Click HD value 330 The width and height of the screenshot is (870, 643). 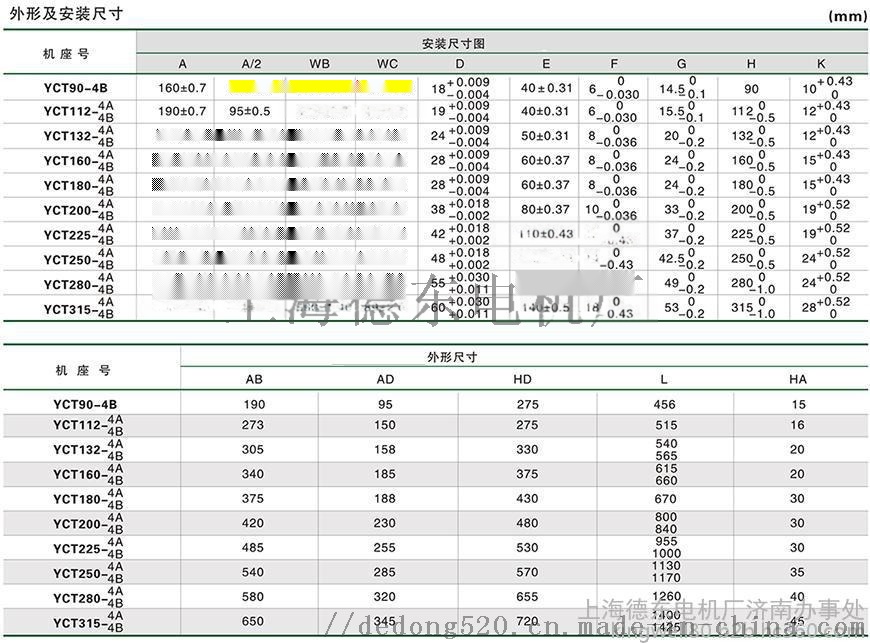point(527,449)
